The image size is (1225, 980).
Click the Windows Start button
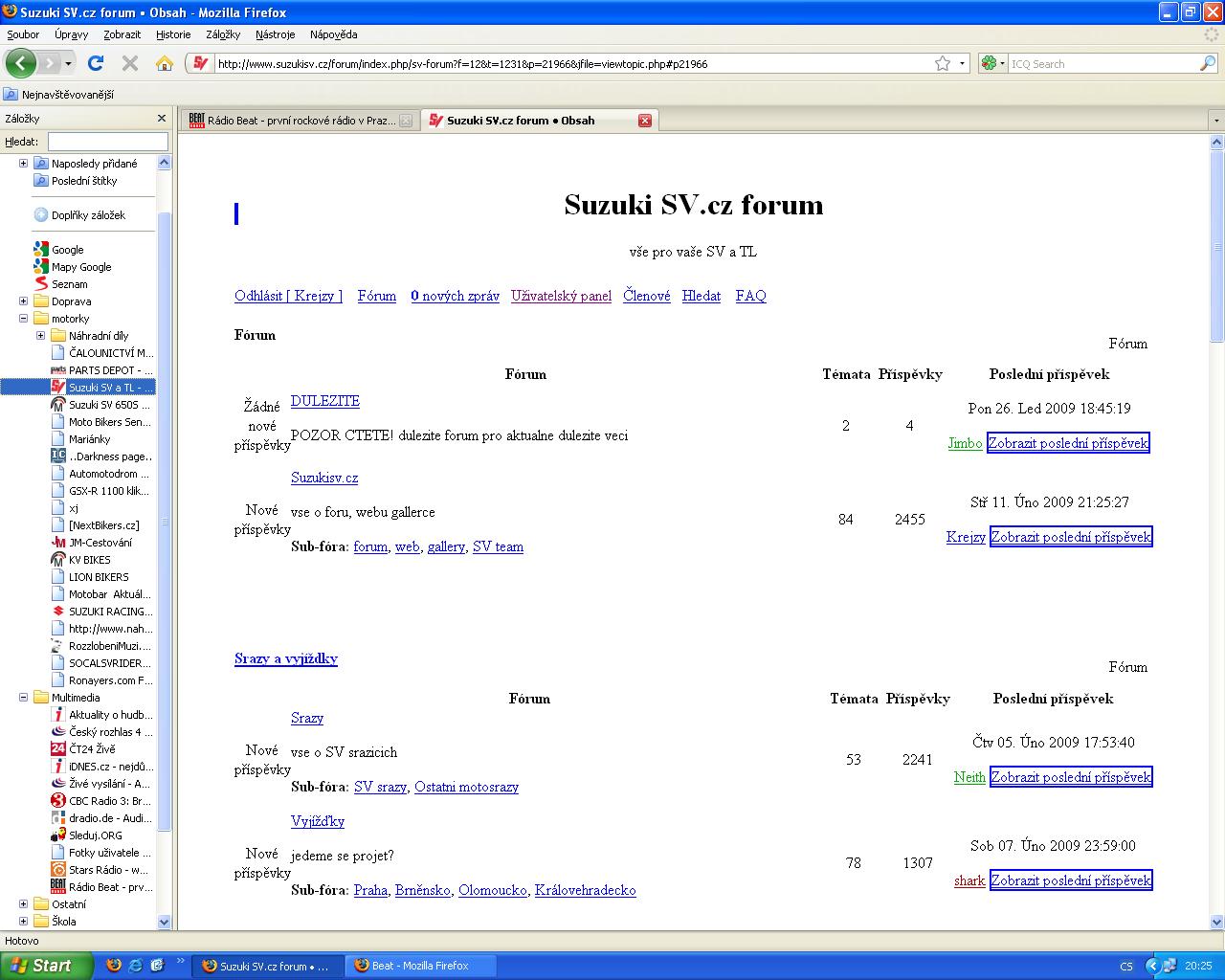point(46,966)
